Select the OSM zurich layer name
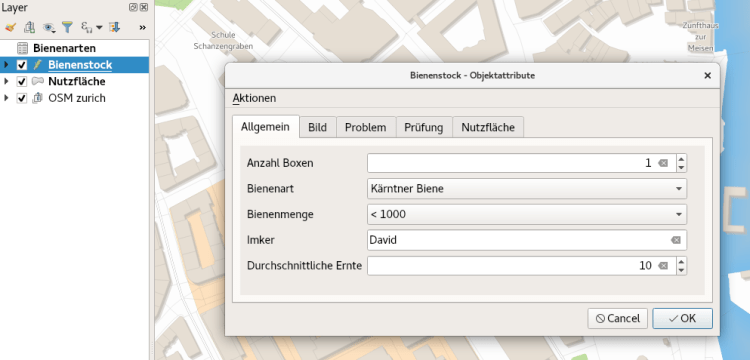 tap(77, 98)
